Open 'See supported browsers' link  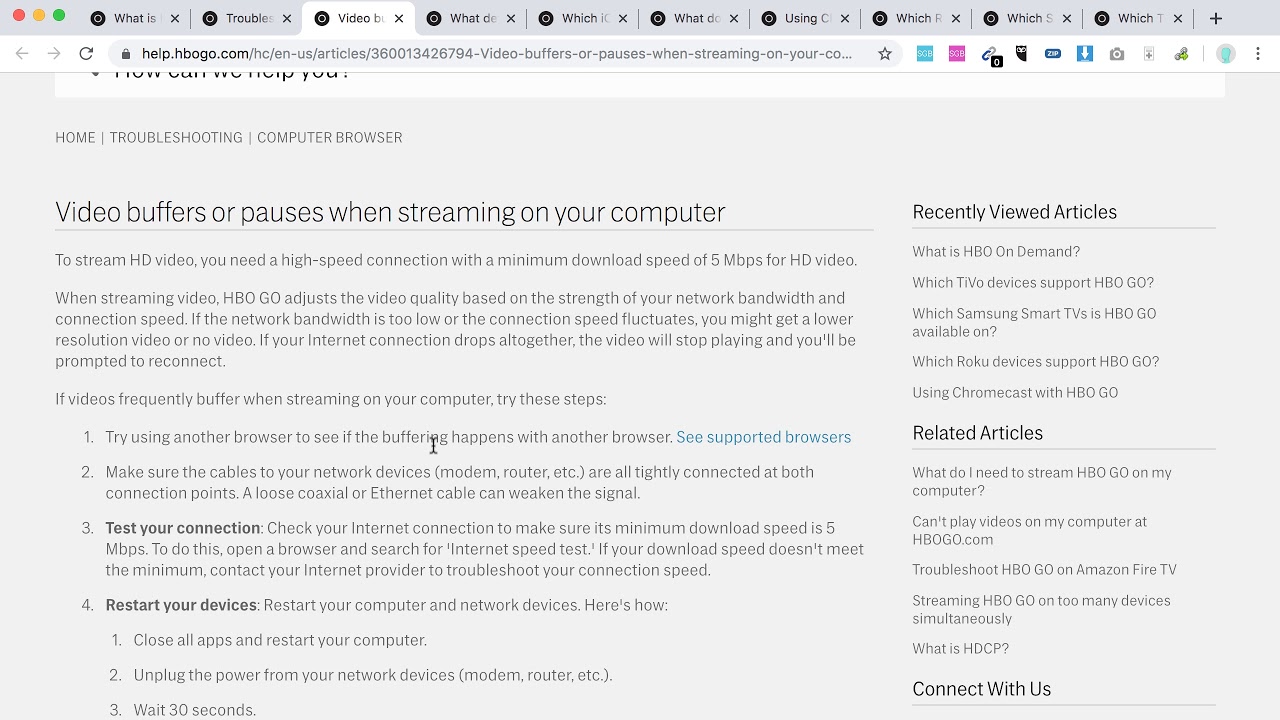764,437
